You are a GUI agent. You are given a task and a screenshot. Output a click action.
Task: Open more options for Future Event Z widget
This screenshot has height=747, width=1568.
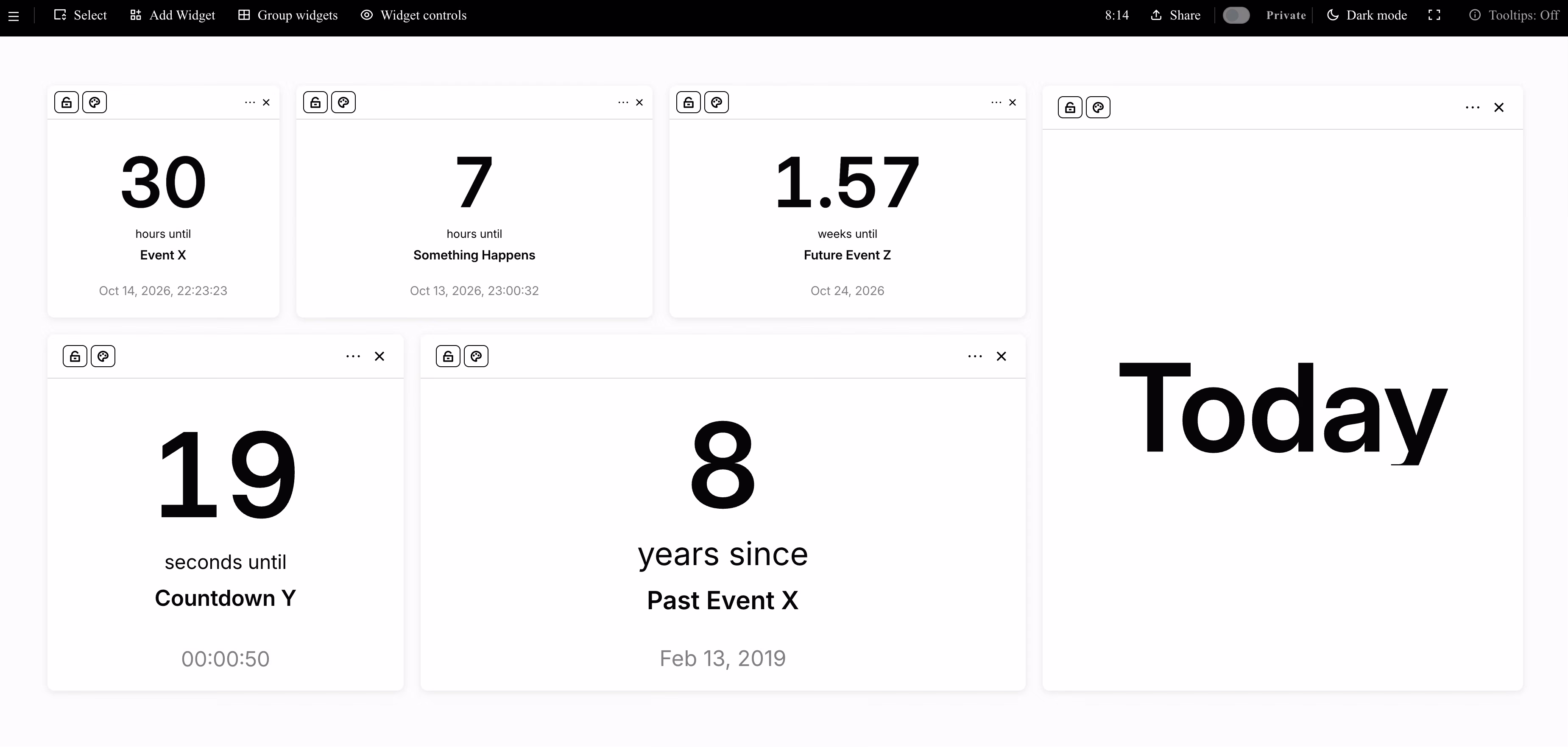(996, 102)
